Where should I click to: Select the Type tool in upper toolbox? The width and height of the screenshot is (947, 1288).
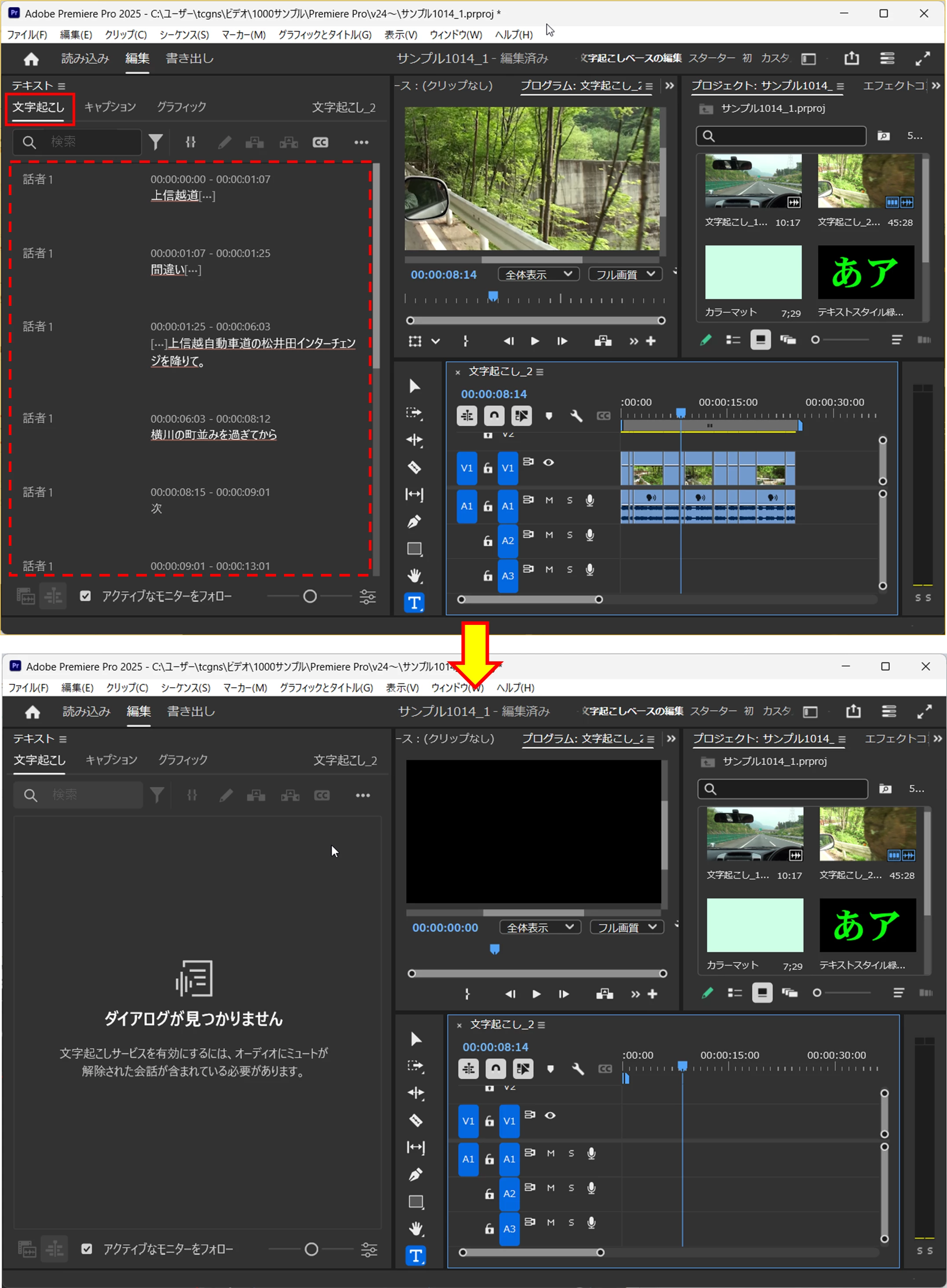tap(415, 603)
